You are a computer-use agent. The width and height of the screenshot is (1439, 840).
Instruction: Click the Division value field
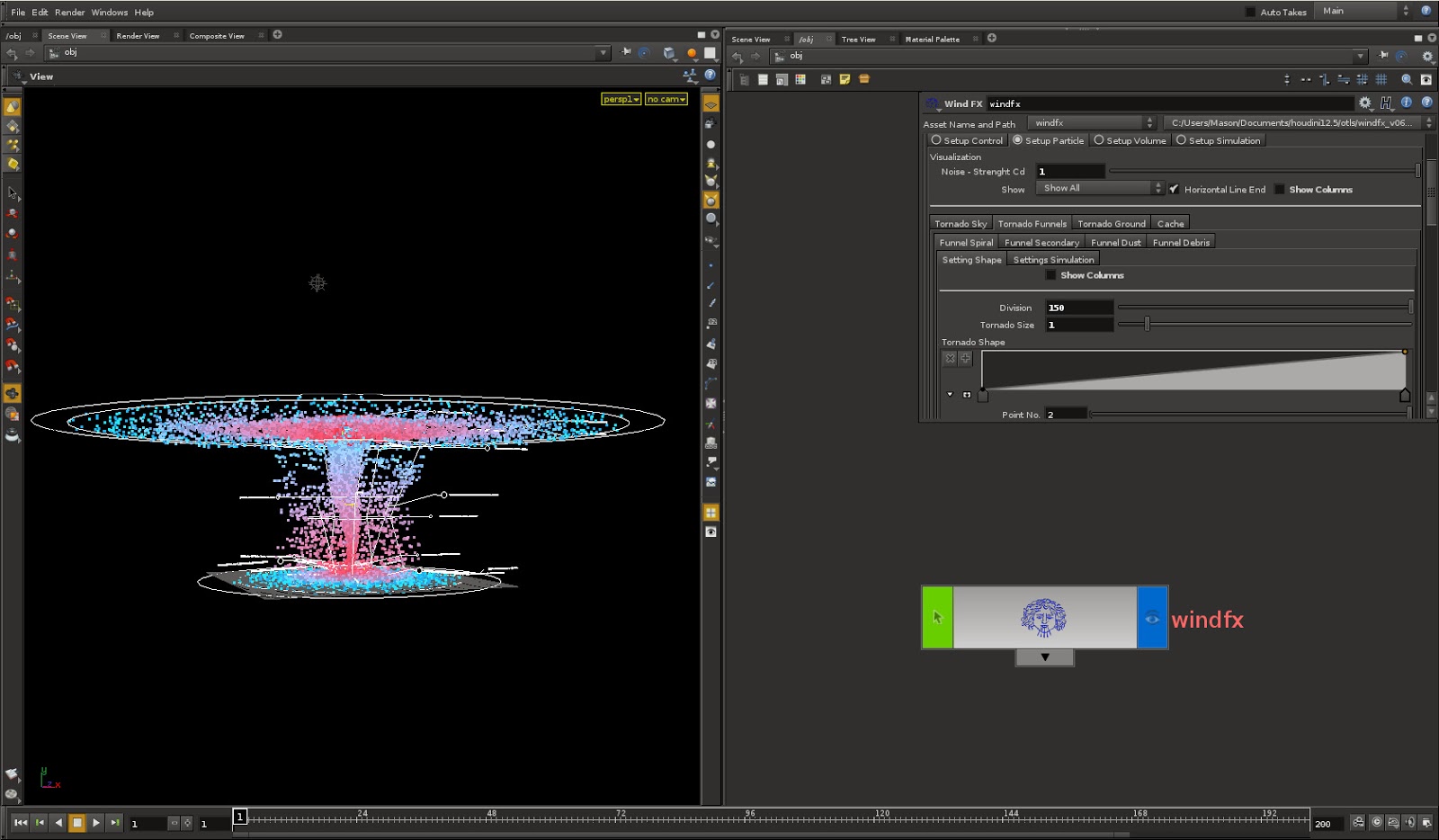[x=1079, y=308]
